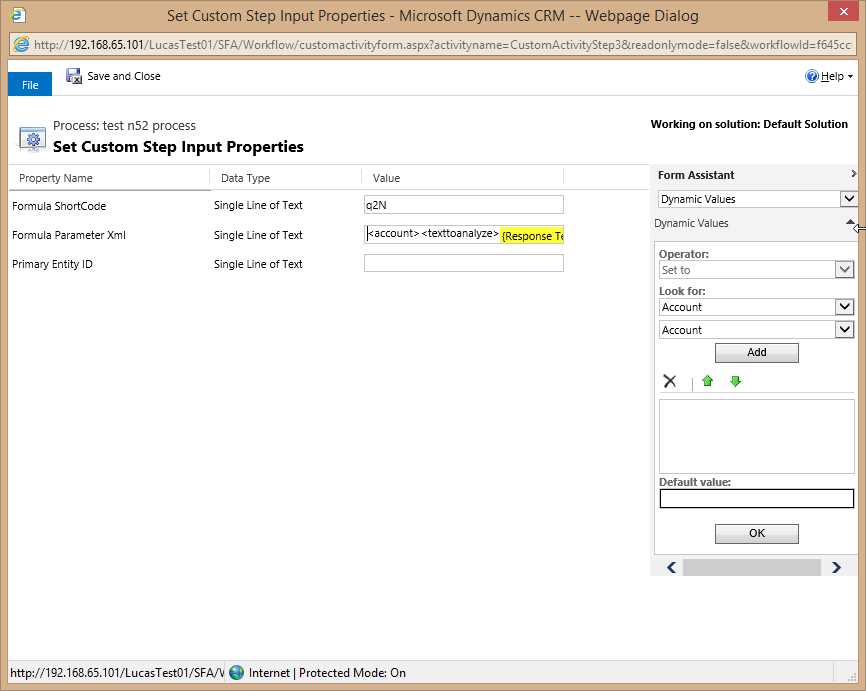The image size is (866, 691).
Task: Click the delete X icon in Form Assistant
Action: coord(669,381)
